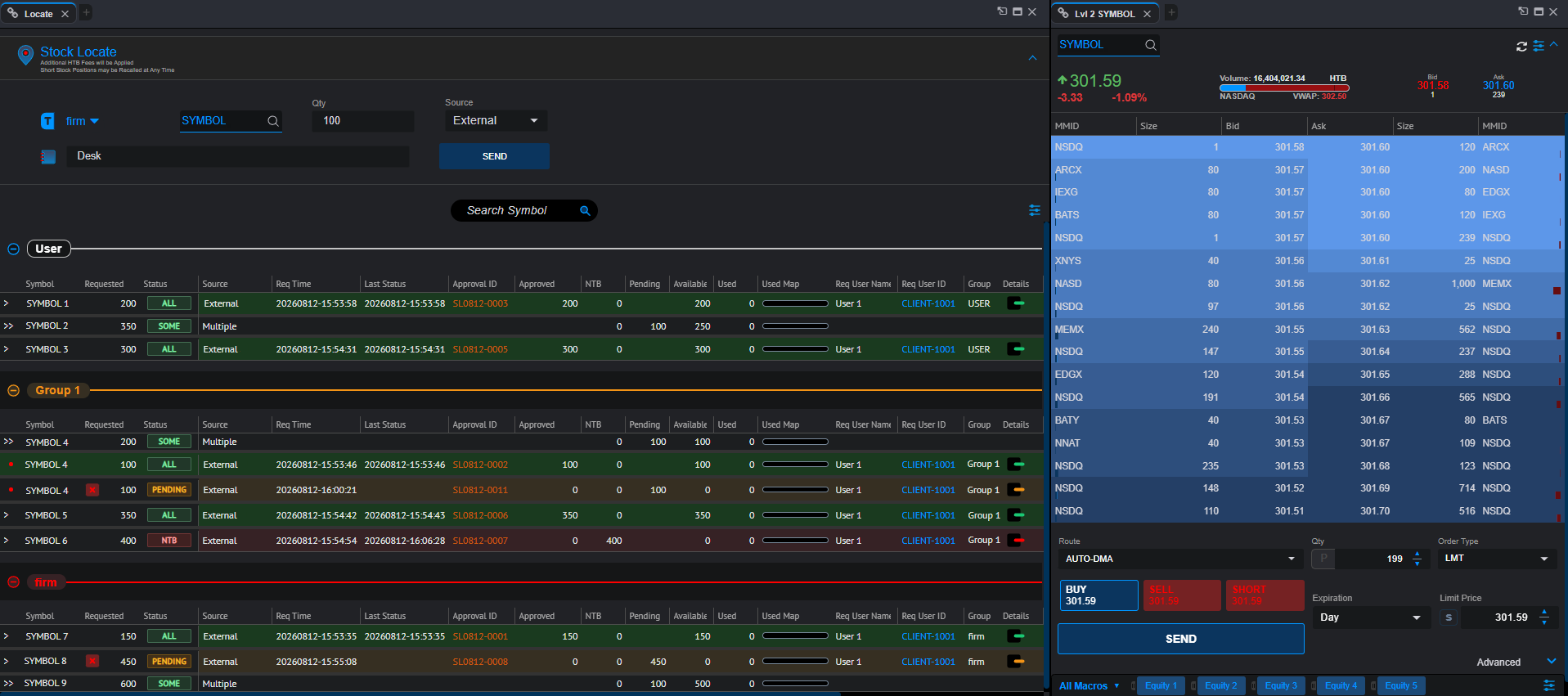Click SEND in the Stock Locate form
1568x696 pixels.
pos(494,156)
